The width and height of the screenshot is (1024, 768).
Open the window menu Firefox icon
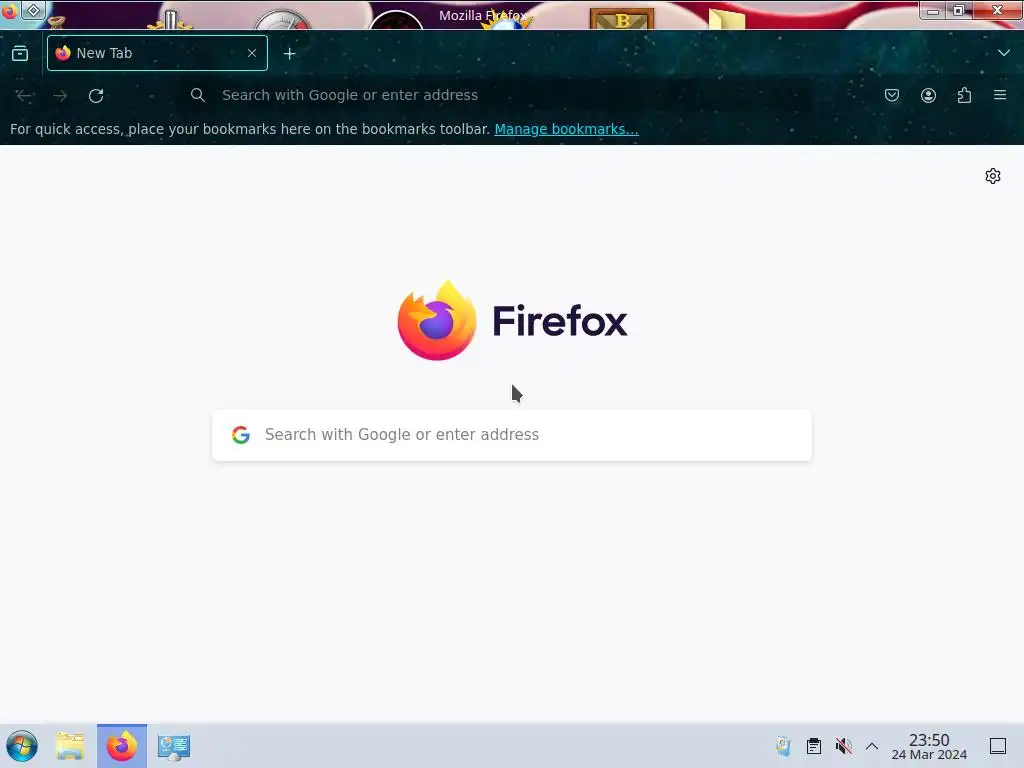click(x=9, y=11)
